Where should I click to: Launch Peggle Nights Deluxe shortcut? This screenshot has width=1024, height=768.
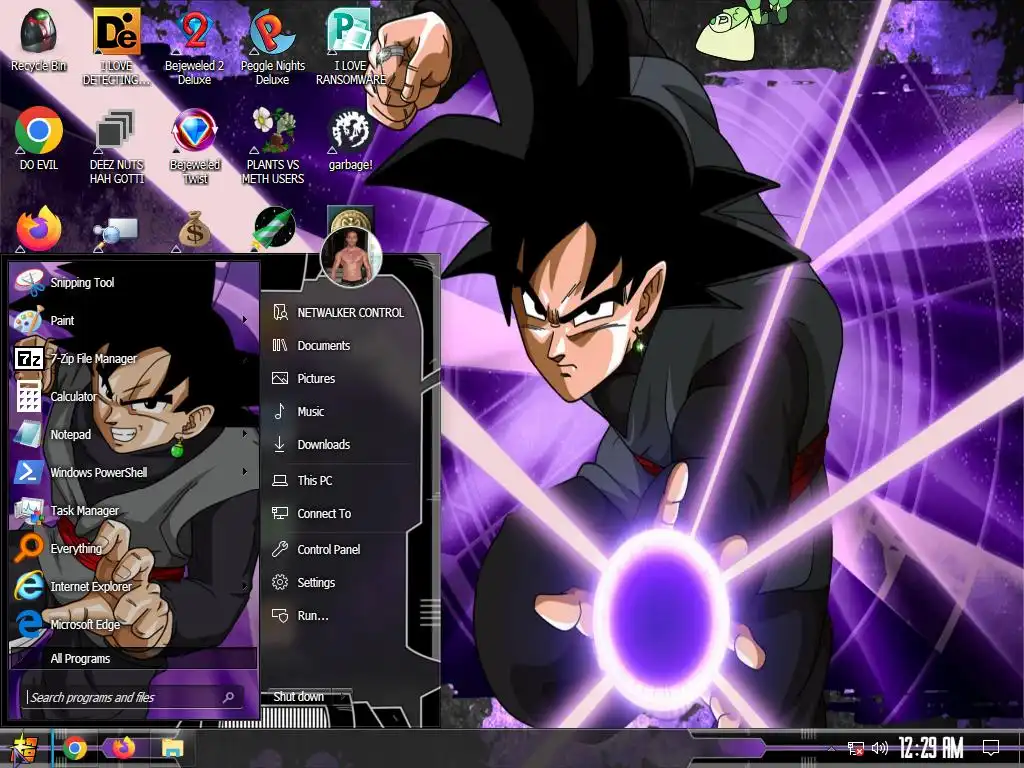(272, 47)
